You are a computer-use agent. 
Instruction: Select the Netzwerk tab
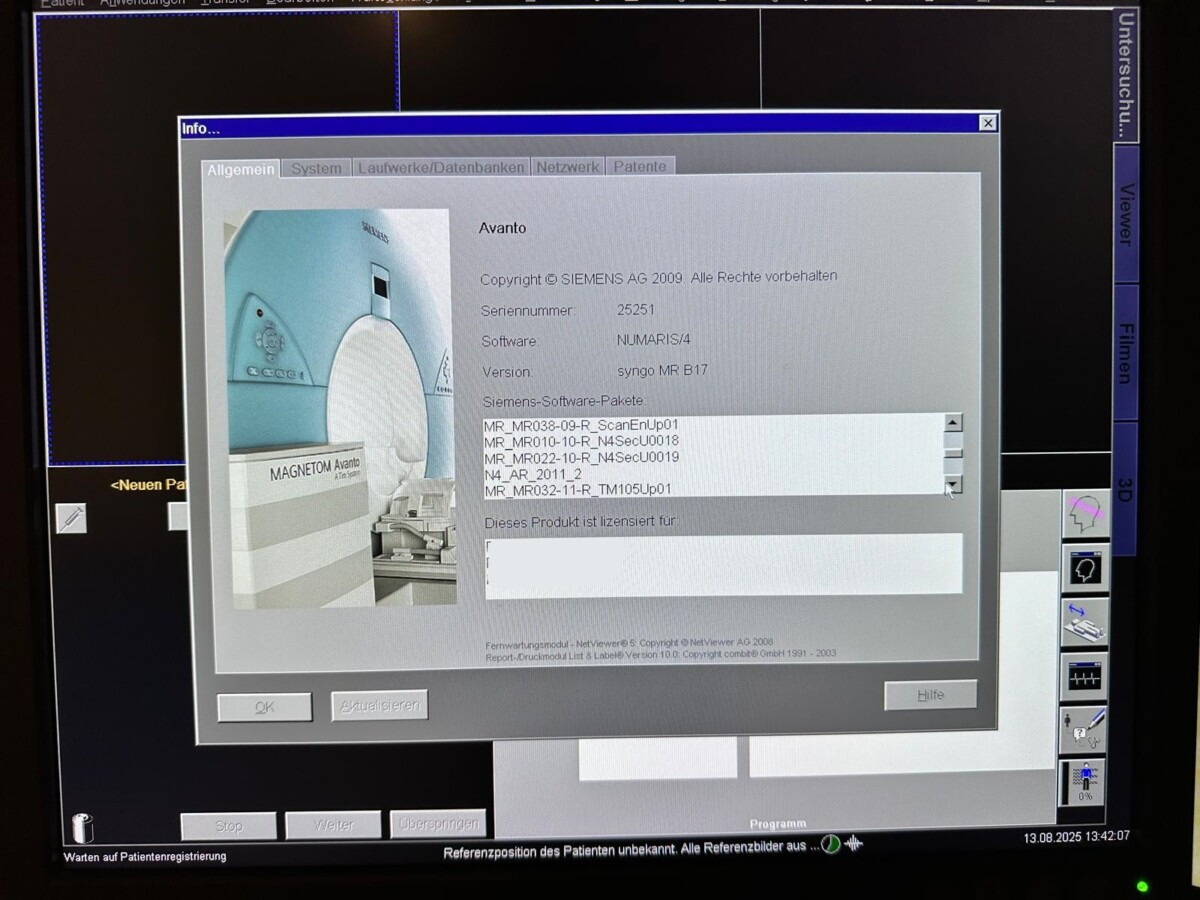568,168
